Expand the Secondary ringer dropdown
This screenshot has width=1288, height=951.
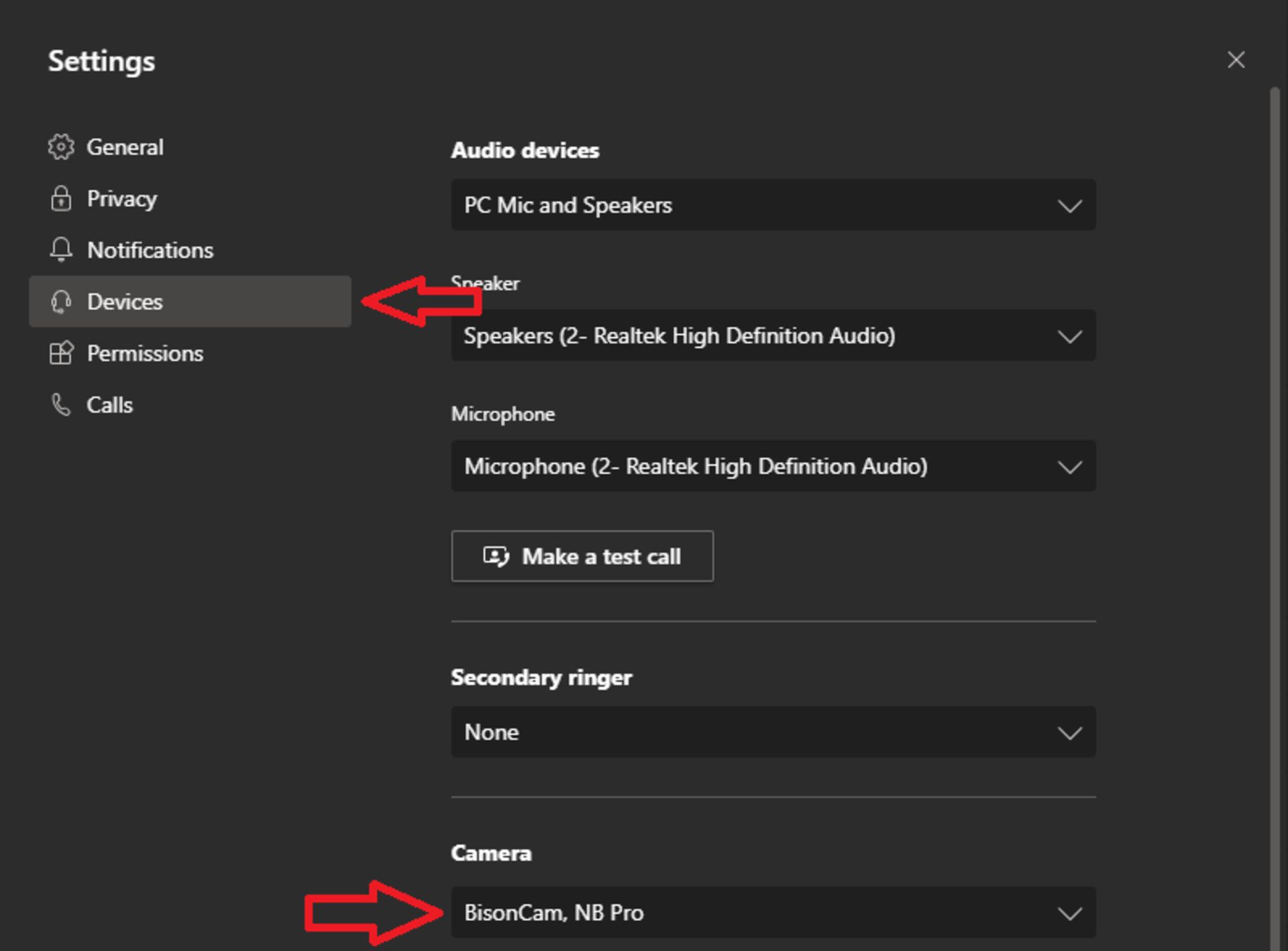click(x=773, y=732)
